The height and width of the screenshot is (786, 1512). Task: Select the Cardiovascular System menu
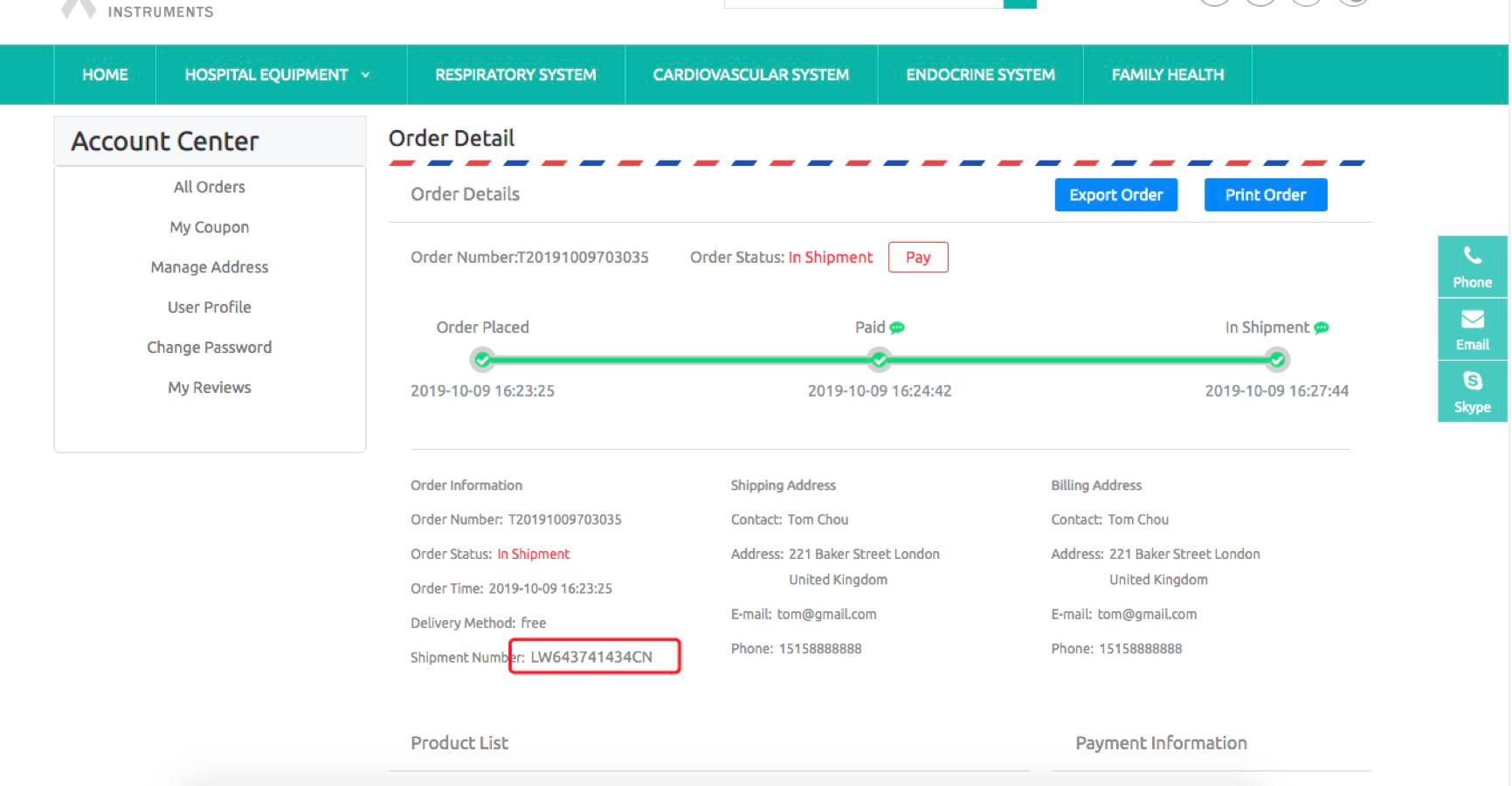[750, 75]
